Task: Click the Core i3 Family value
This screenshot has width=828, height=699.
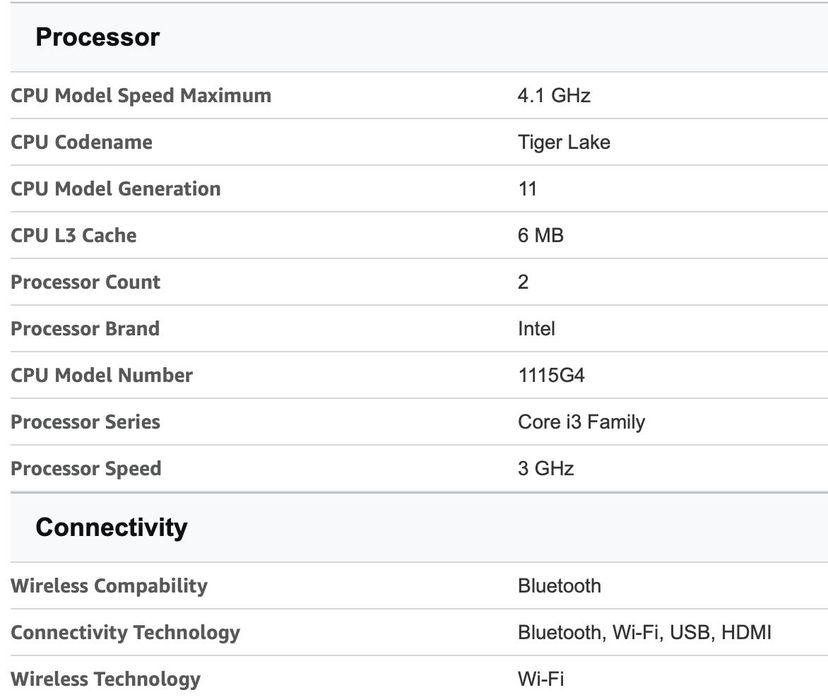Action: 581,422
